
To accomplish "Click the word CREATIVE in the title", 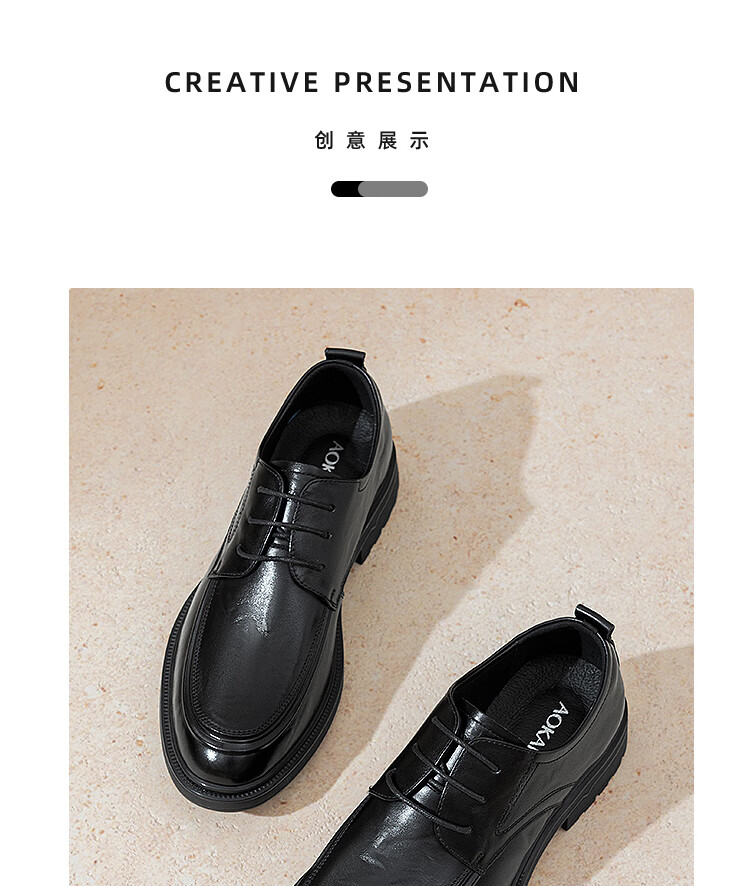I will coord(242,82).
